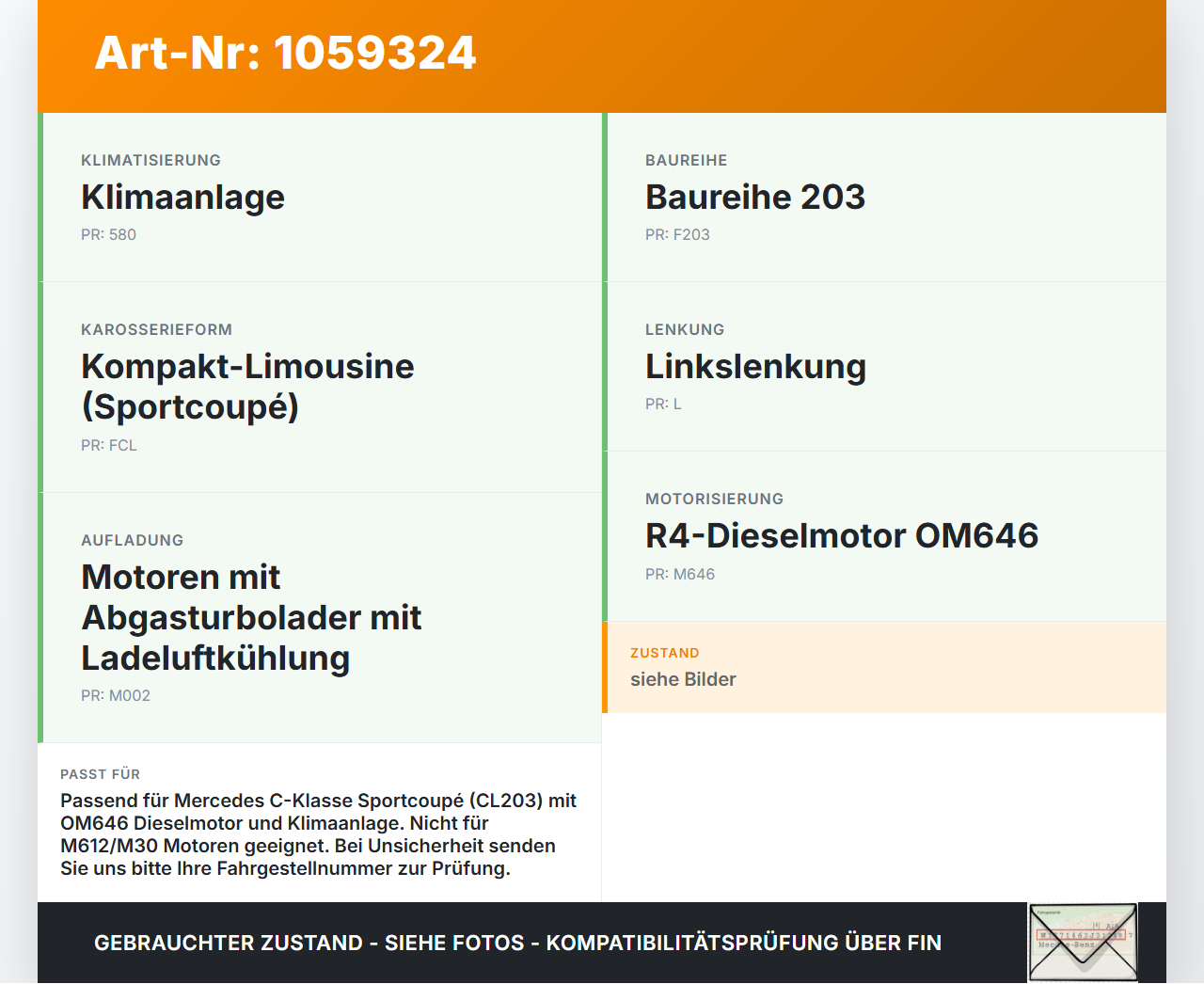Select the R4-Dieselmotor OM646 value
This screenshot has width=1204, height=984.
[841, 535]
